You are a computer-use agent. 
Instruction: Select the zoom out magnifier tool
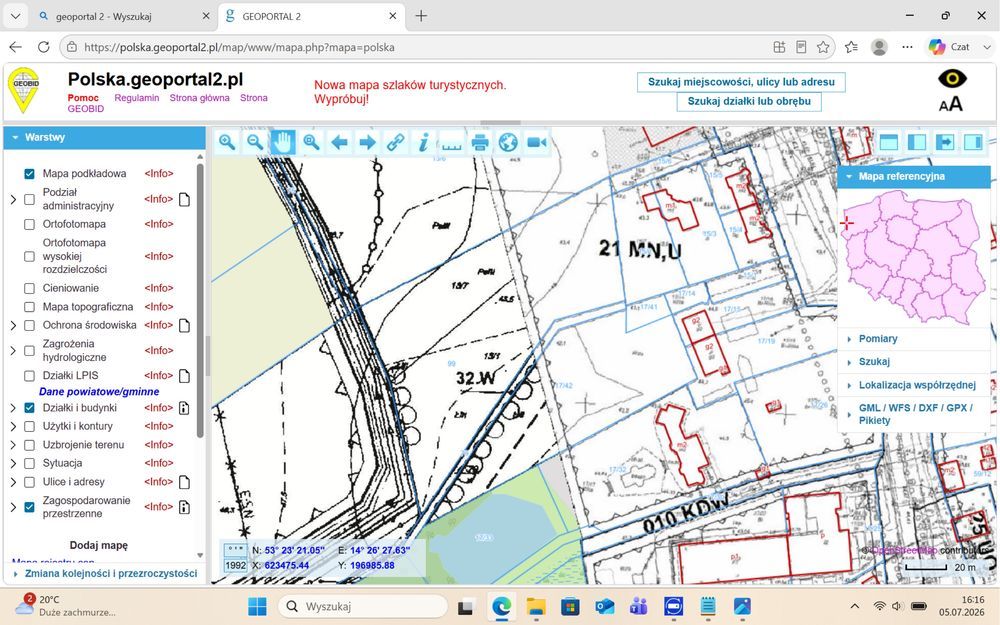click(254, 142)
